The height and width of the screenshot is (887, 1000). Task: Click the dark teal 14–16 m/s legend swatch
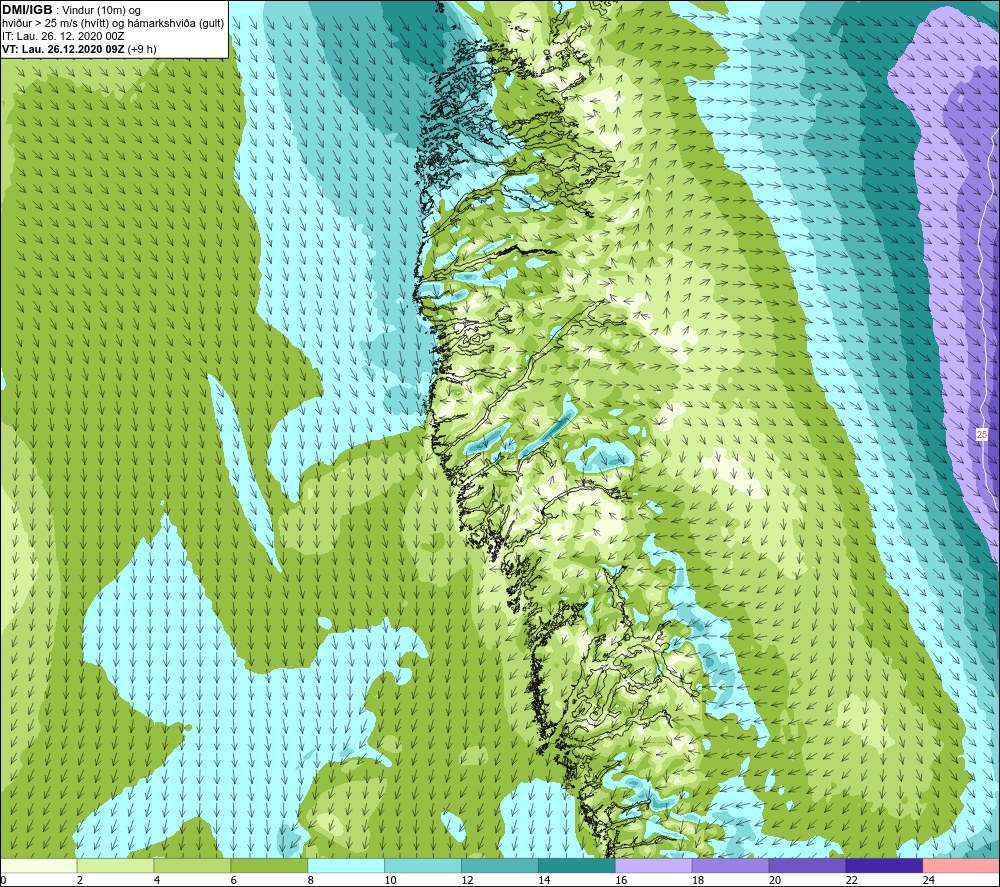[x=577, y=866]
